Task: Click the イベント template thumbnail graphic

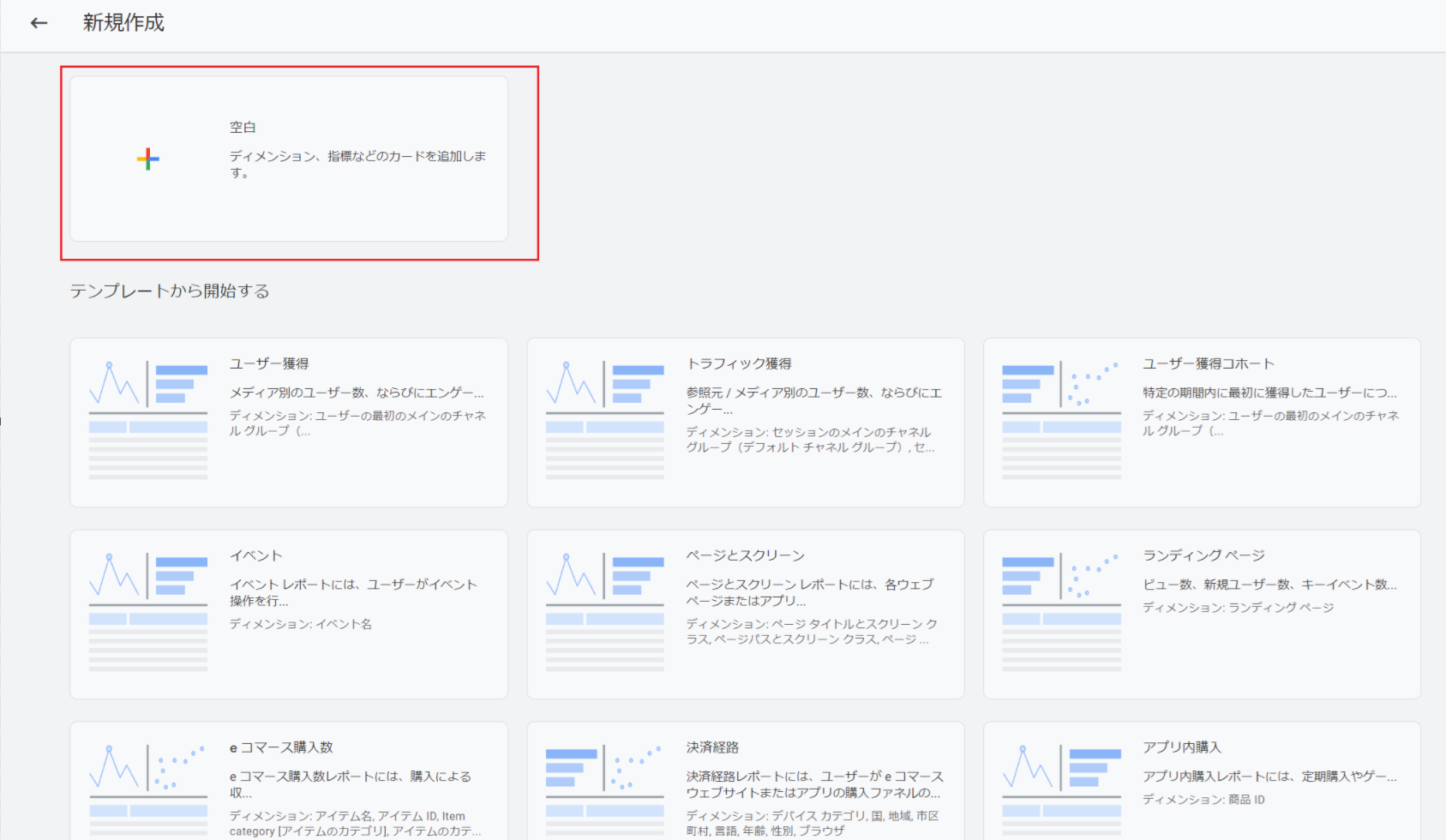Action: point(148,612)
